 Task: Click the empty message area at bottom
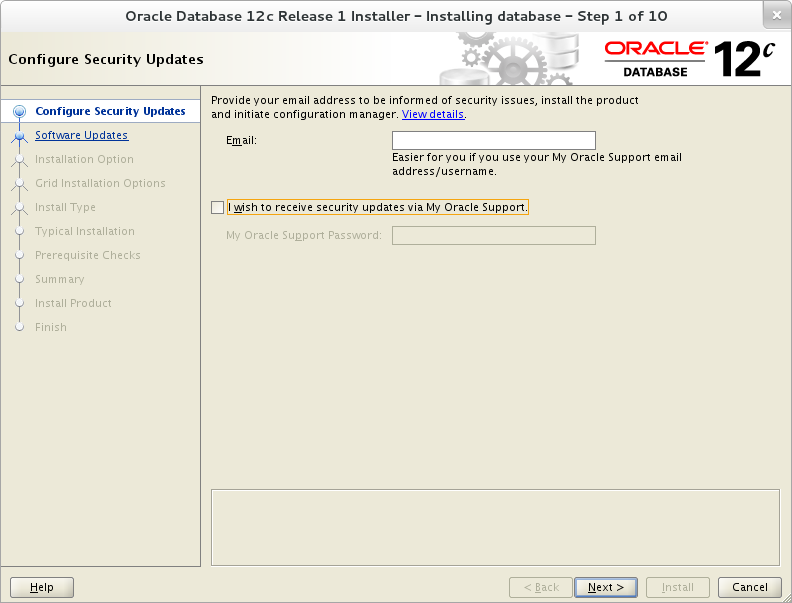coord(495,527)
